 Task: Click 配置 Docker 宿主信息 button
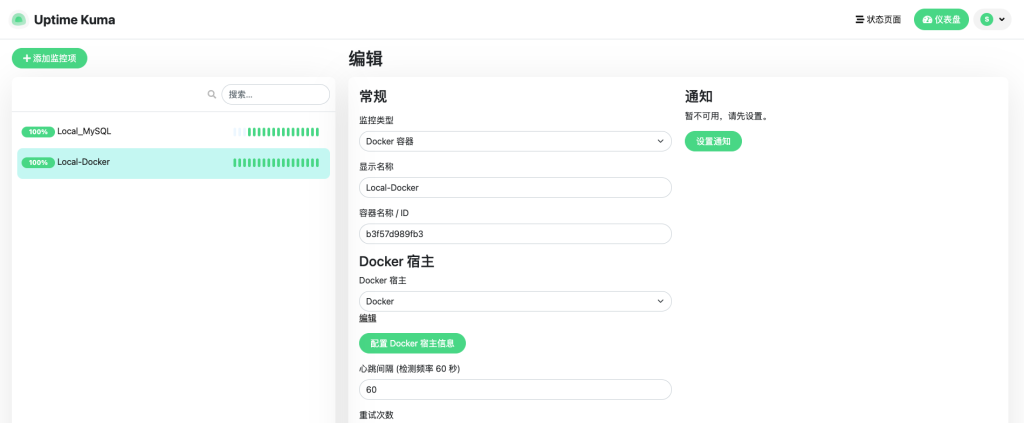click(x=412, y=343)
